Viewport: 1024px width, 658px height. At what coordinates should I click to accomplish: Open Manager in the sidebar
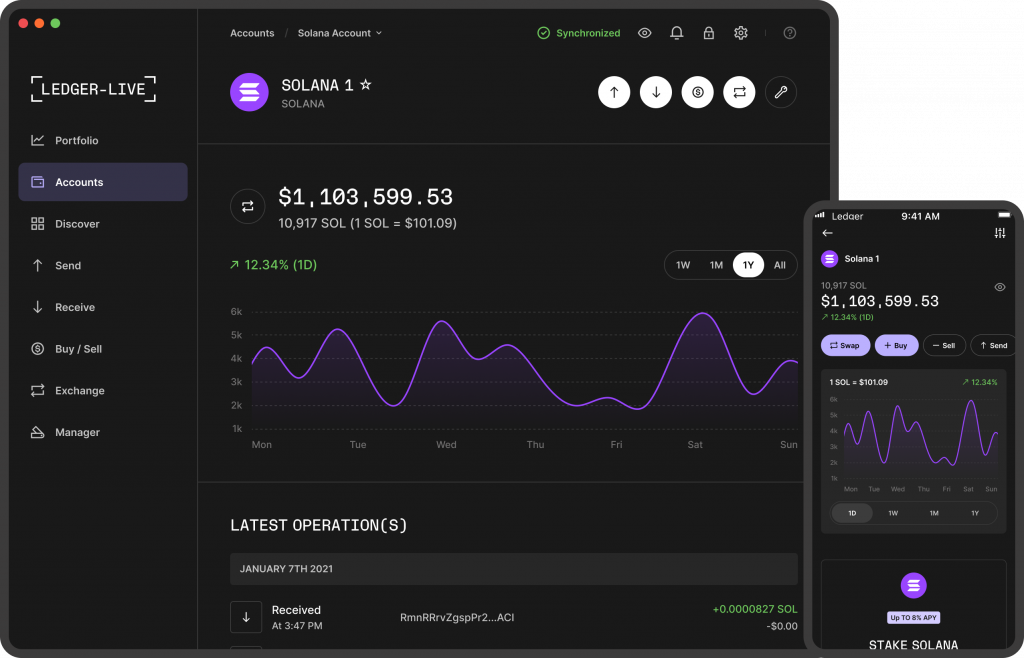point(65,433)
